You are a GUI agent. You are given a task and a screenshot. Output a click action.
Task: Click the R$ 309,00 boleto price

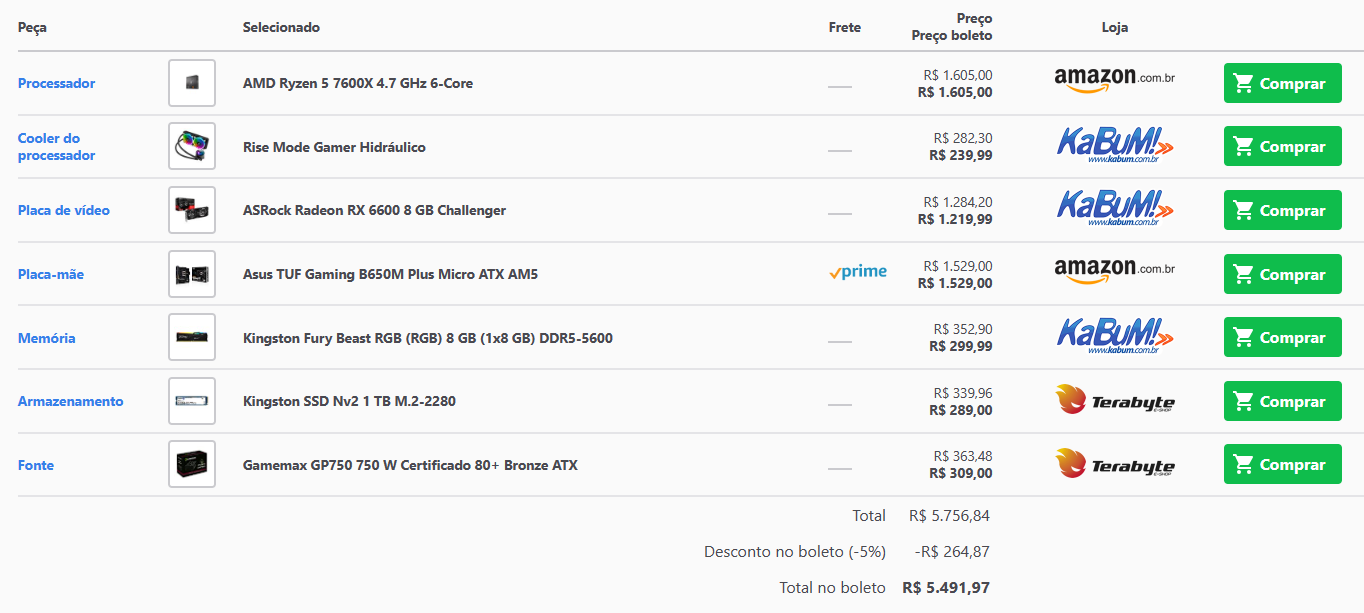(x=961, y=473)
